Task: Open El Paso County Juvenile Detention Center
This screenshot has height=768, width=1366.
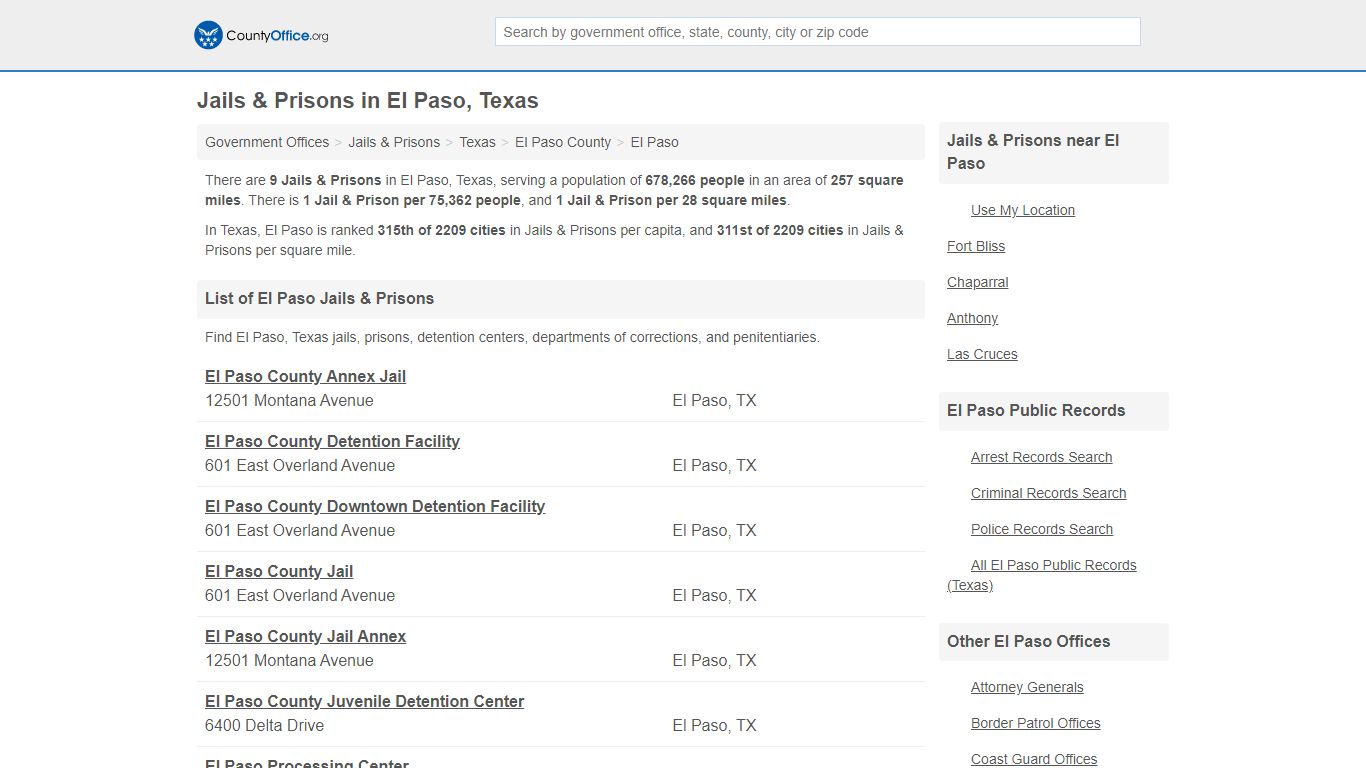Action: (x=364, y=701)
